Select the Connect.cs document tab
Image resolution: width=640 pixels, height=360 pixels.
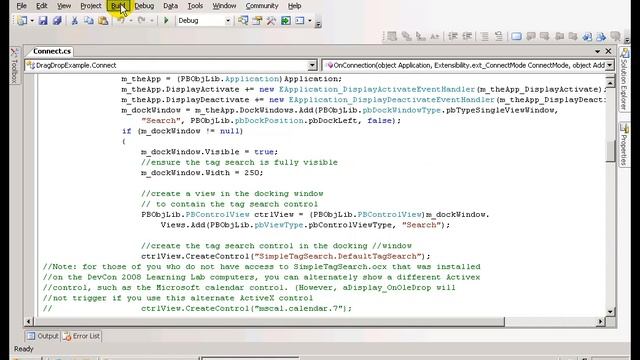51,51
